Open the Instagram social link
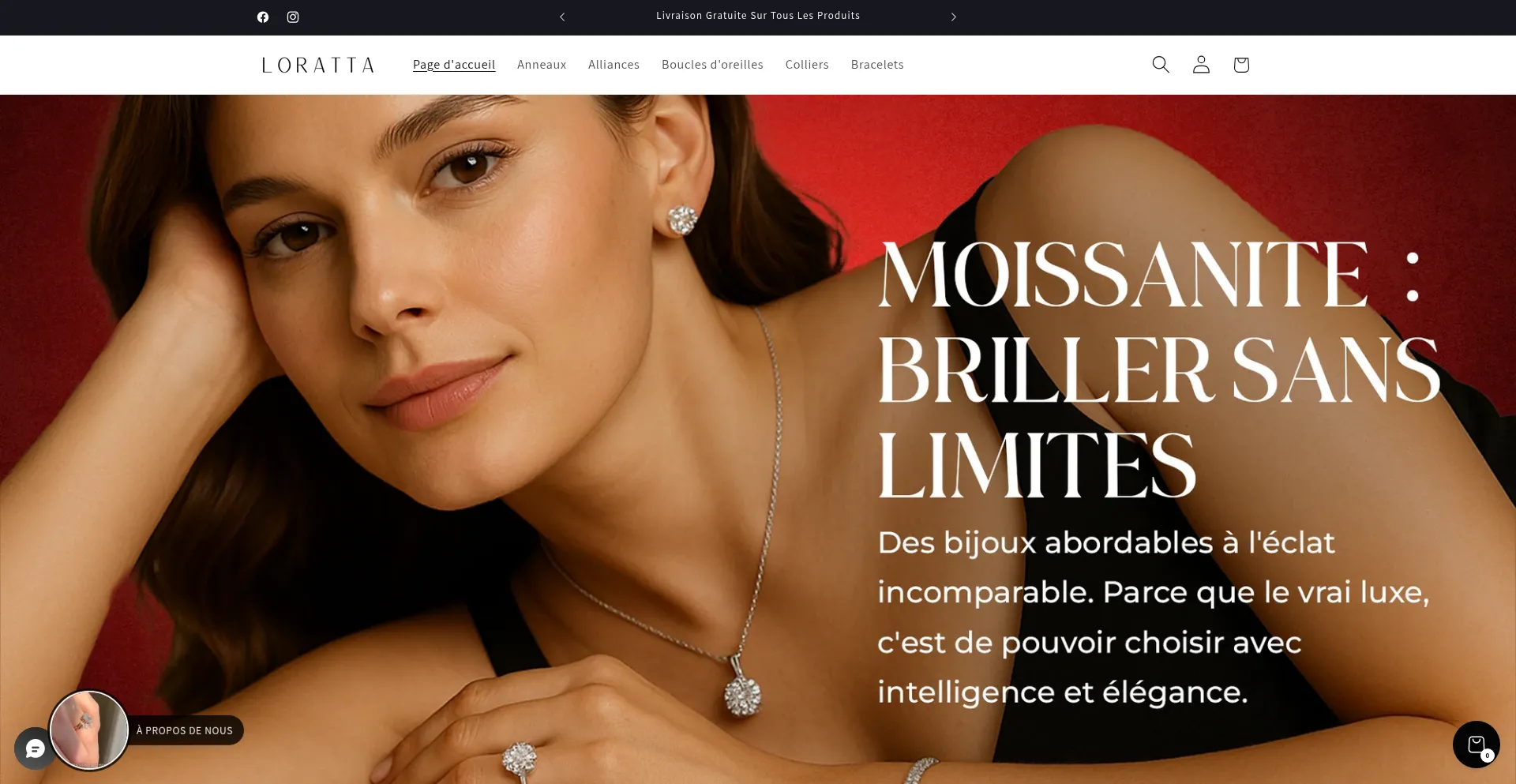The height and width of the screenshot is (784, 1516). click(293, 17)
